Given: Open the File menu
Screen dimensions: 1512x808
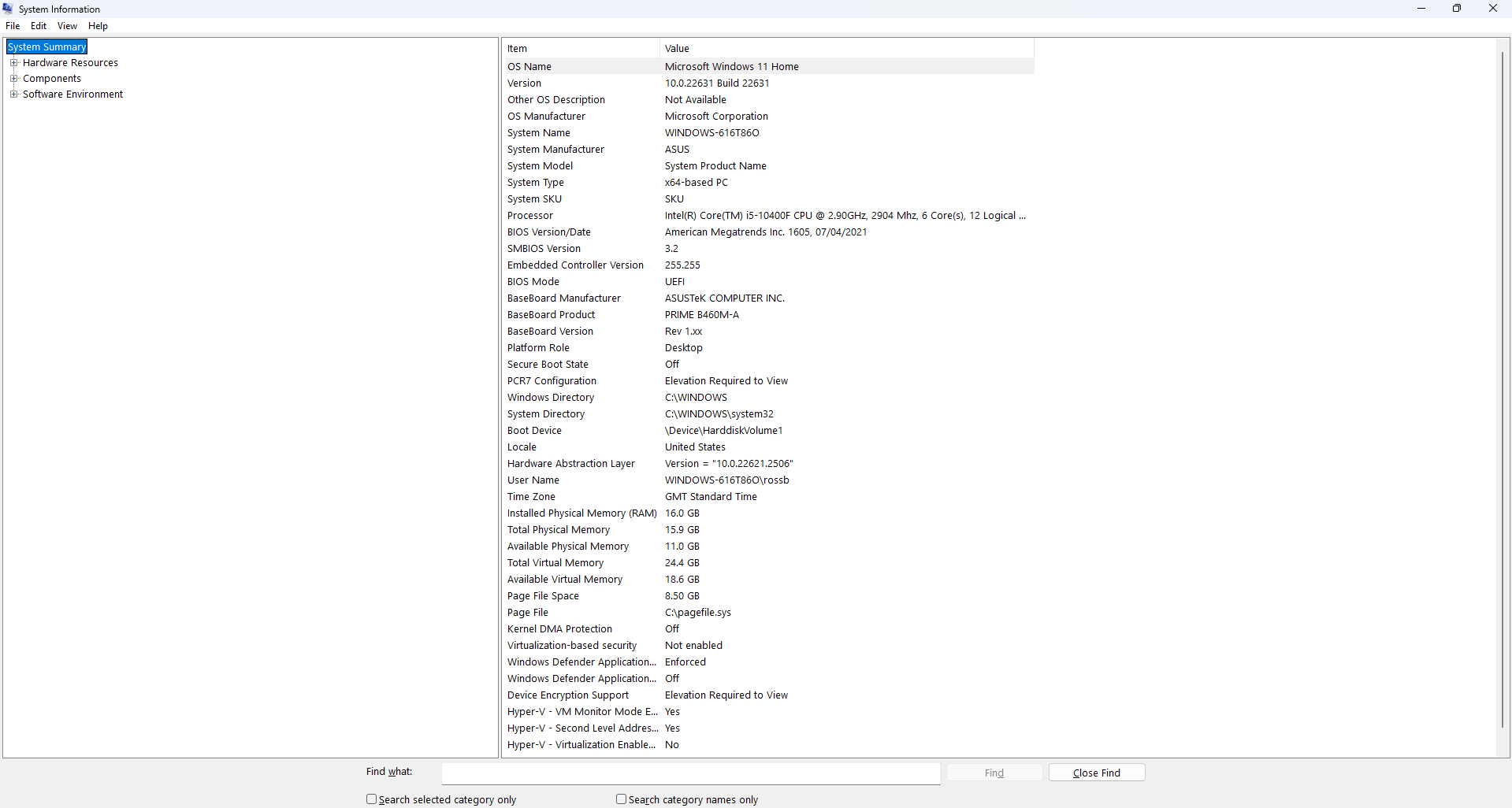Looking at the screenshot, I should (x=12, y=25).
